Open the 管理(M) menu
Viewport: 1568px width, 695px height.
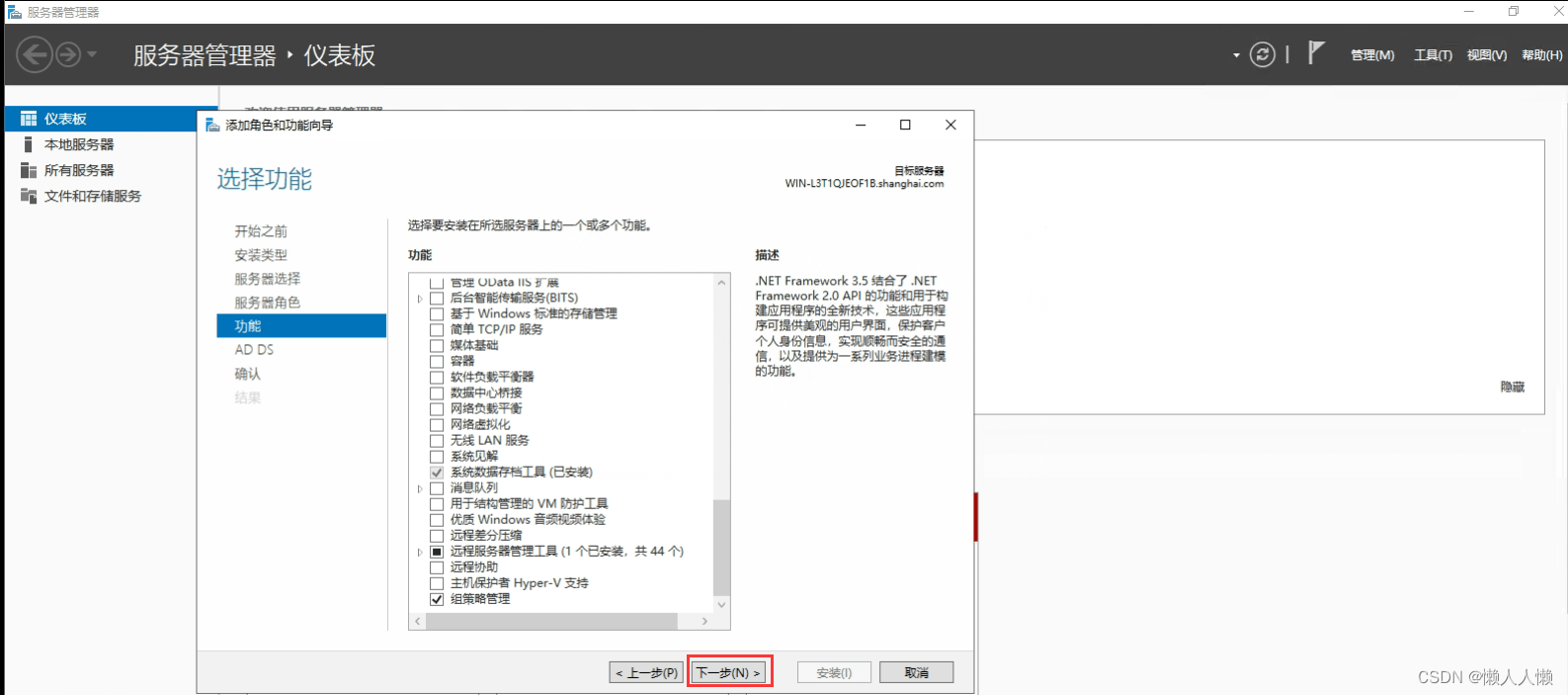[1372, 55]
